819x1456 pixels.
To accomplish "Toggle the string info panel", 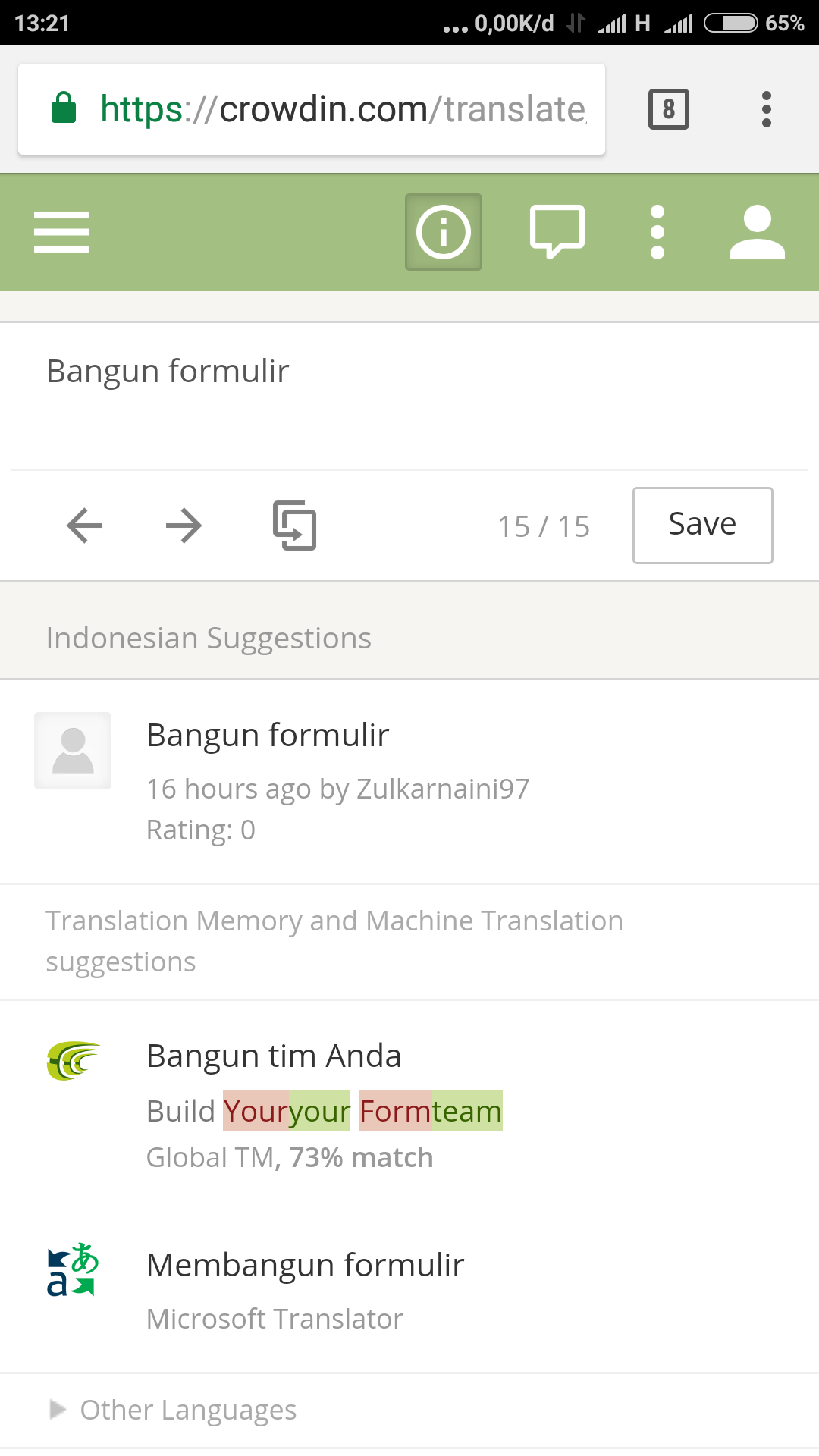I will coord(444,232).
